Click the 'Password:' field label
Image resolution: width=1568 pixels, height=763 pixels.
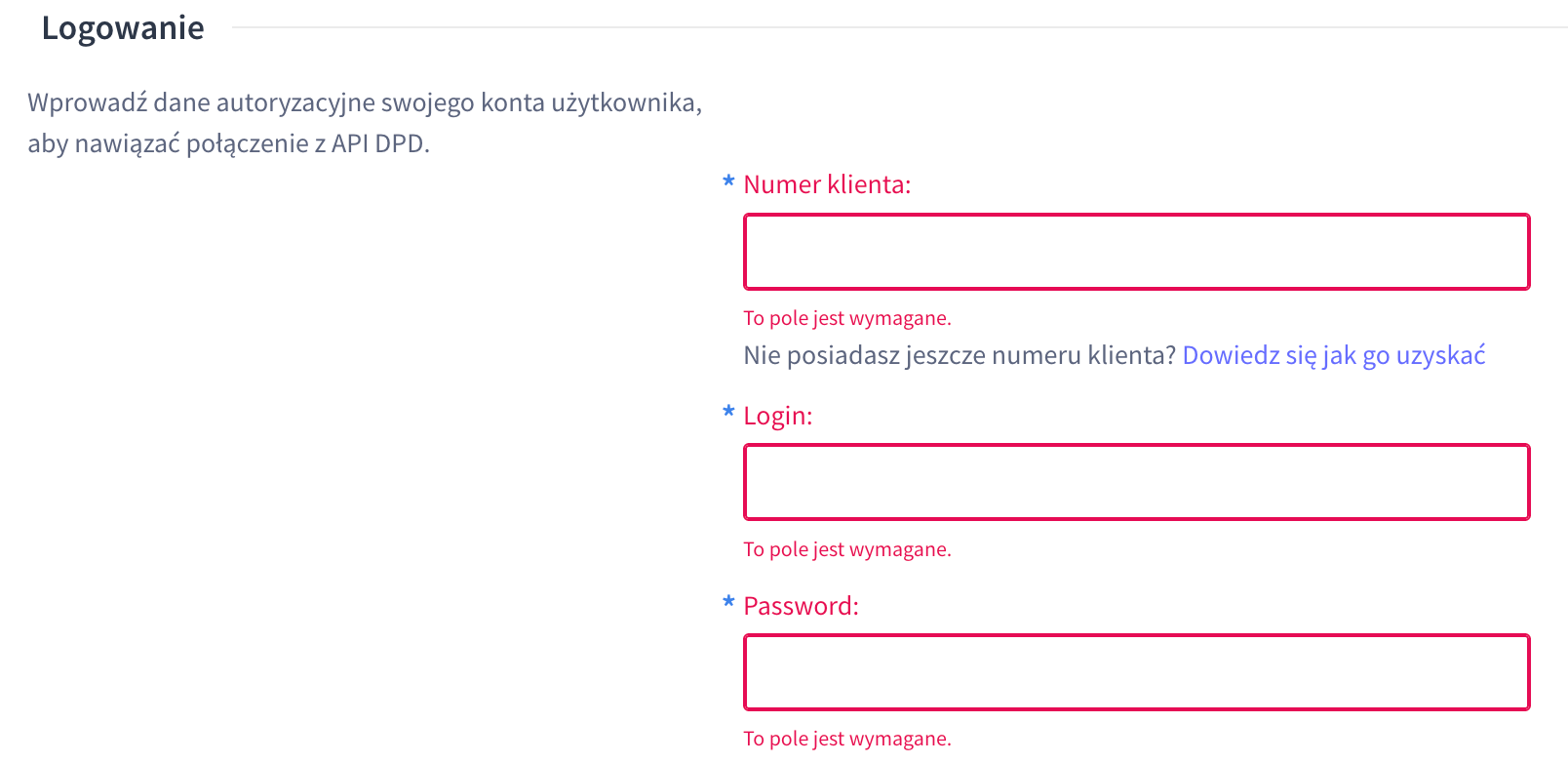(801, 606)
